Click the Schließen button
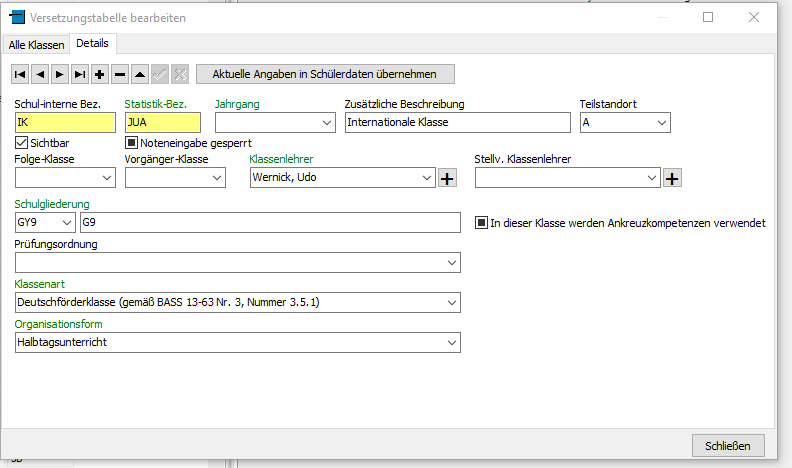Screen dimensions: 792x468 coord(727,445)
